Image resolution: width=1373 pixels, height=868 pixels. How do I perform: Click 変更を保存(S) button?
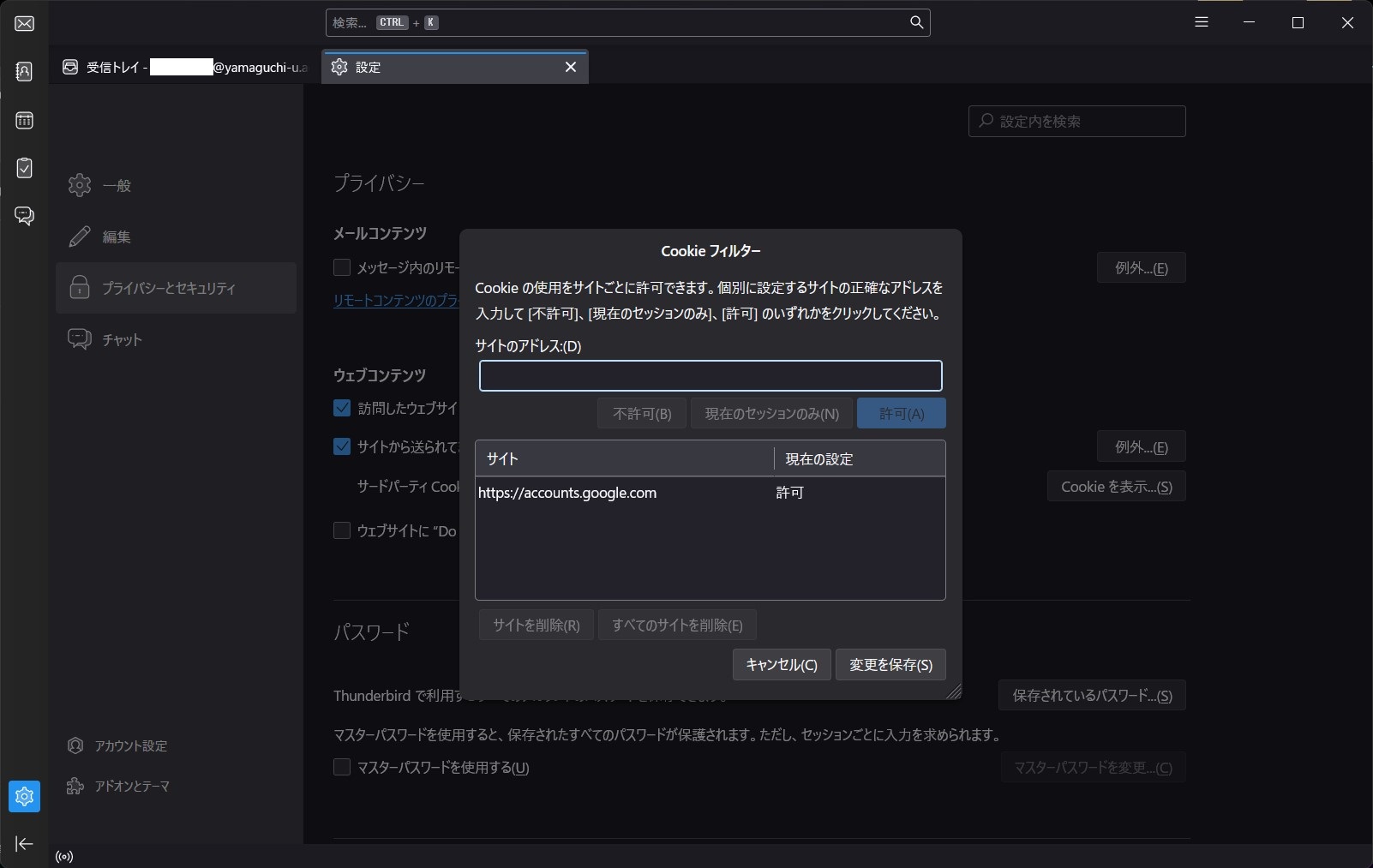(890, 665)
